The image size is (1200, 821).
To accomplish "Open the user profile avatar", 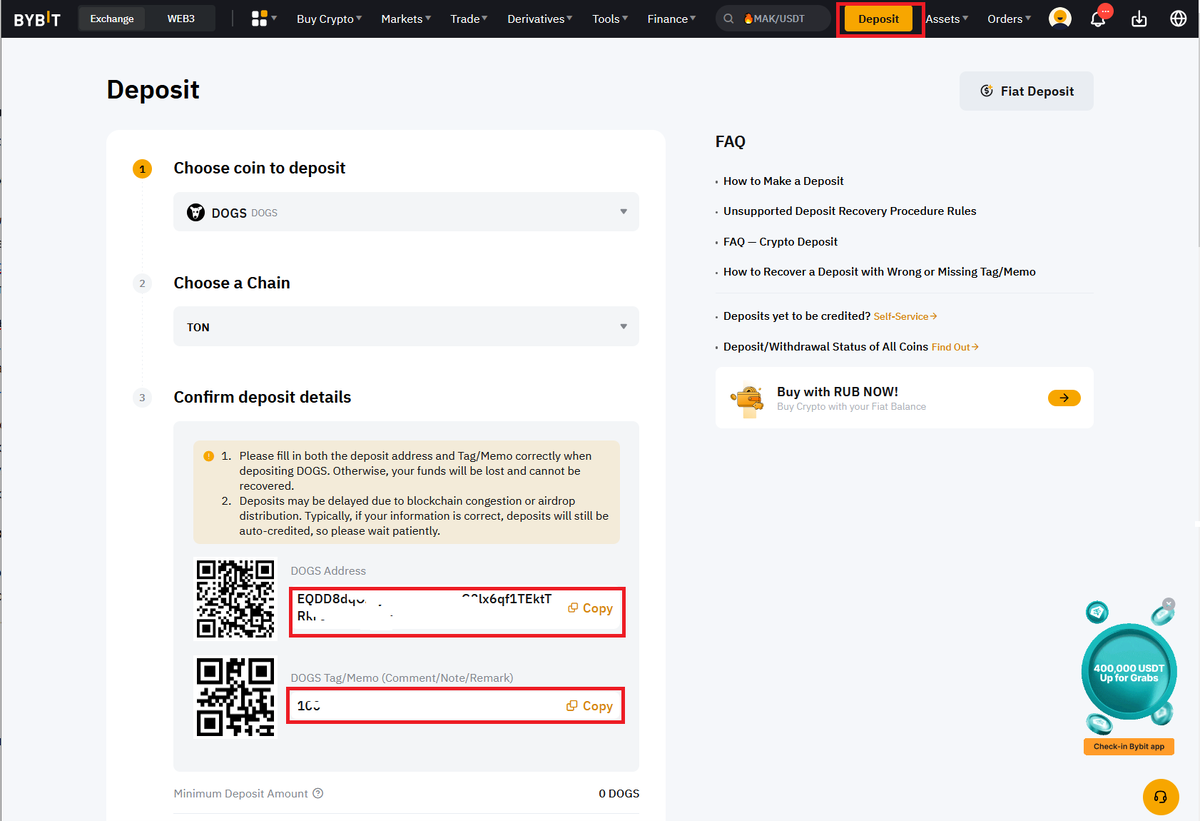I will (x=1060, y=18).
